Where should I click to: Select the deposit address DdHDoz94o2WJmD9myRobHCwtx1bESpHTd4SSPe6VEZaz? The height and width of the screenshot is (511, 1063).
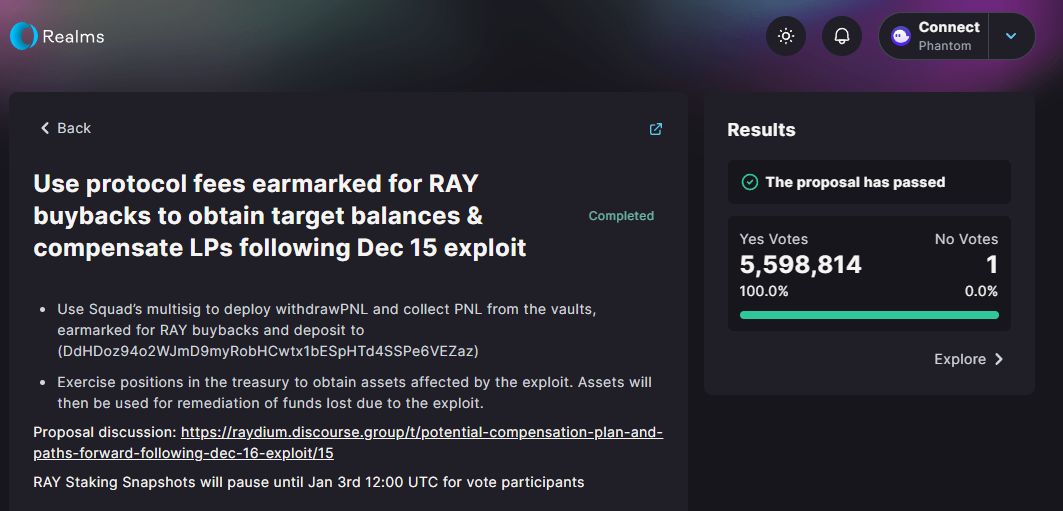[268, 351]
